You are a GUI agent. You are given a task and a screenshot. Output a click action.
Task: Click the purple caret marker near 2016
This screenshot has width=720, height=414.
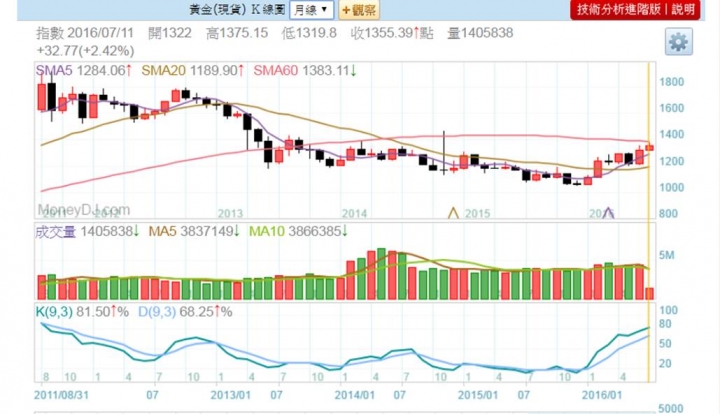[x=611, y=212]
